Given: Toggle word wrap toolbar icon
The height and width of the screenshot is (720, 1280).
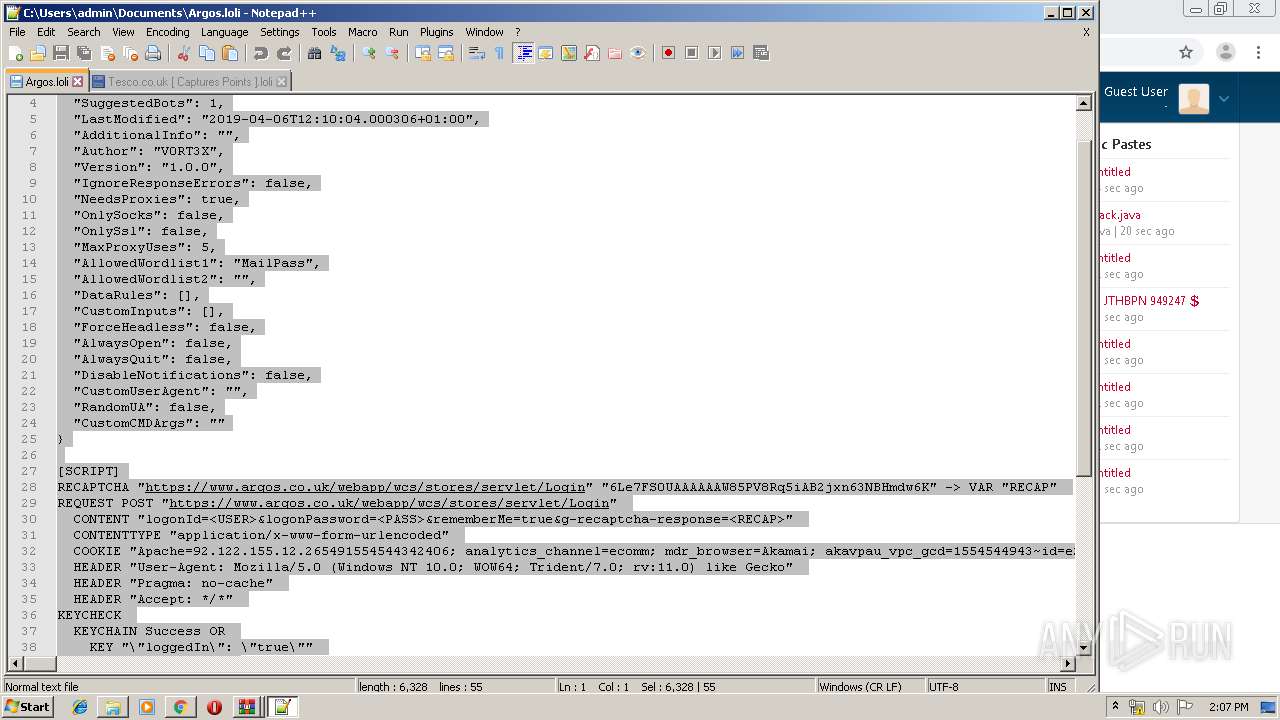Looking at the screenshot, I should 477,53.
